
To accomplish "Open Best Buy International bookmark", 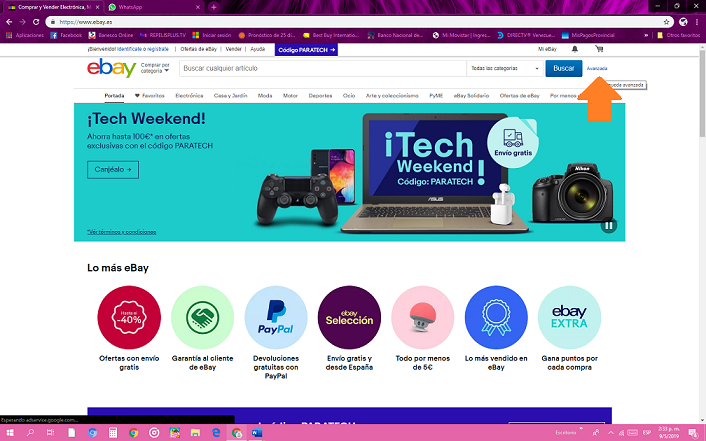I will pyautogui.click(x=331, y=35).
